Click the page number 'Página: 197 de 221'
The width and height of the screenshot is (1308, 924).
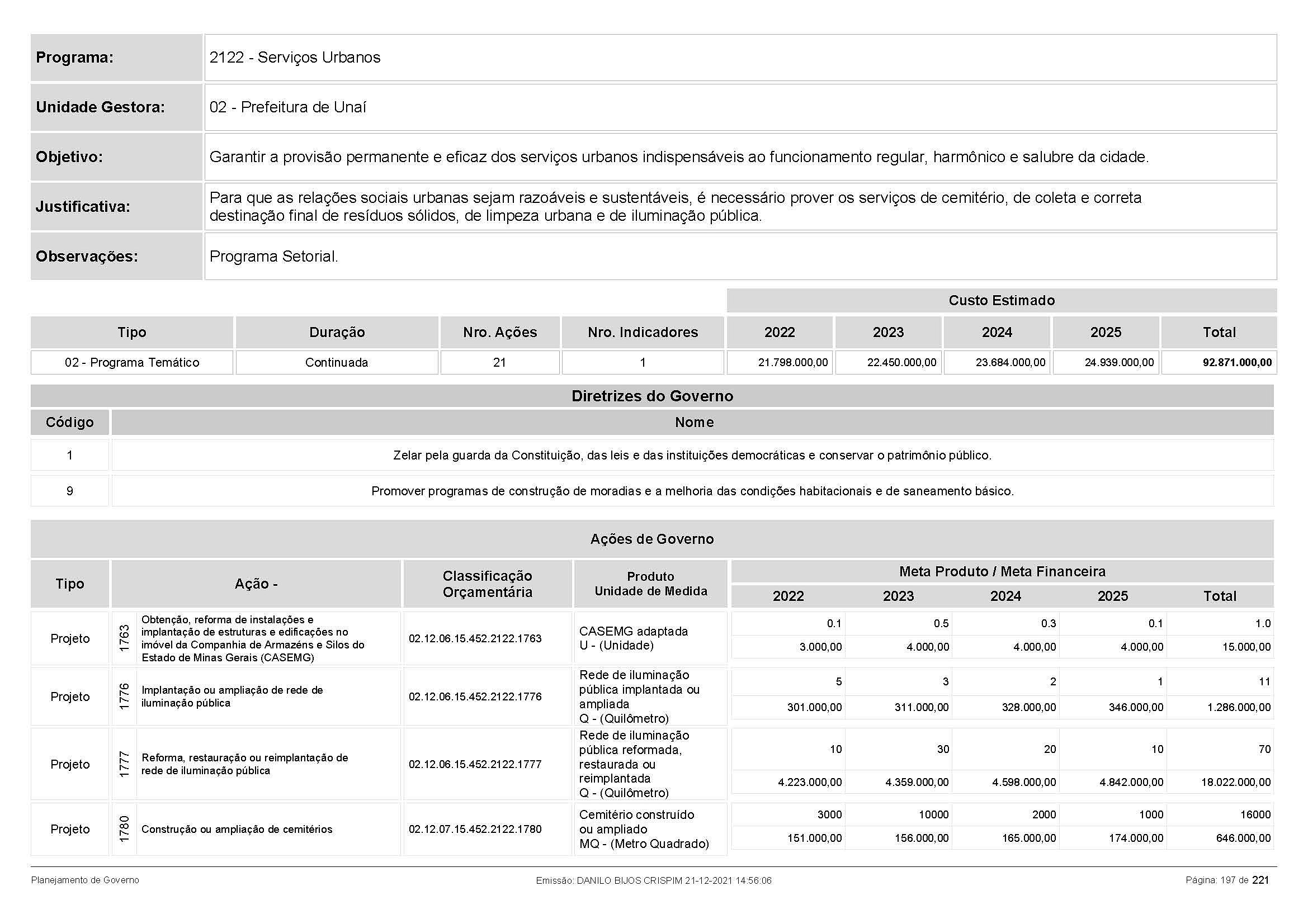coord(1227,880)
